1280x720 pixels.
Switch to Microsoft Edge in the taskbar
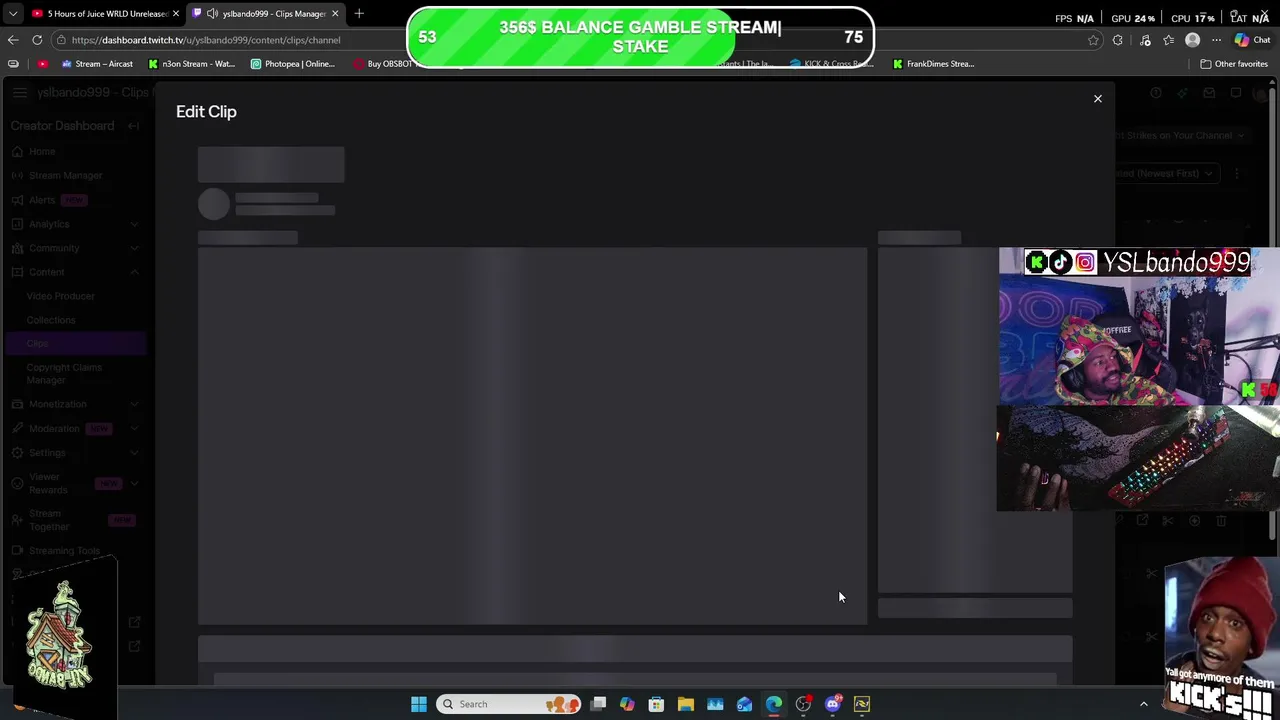(x=774, y=704)
